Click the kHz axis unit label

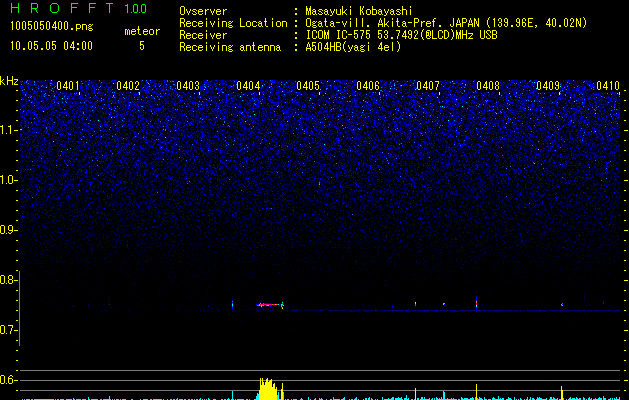(x=9, y=81)
